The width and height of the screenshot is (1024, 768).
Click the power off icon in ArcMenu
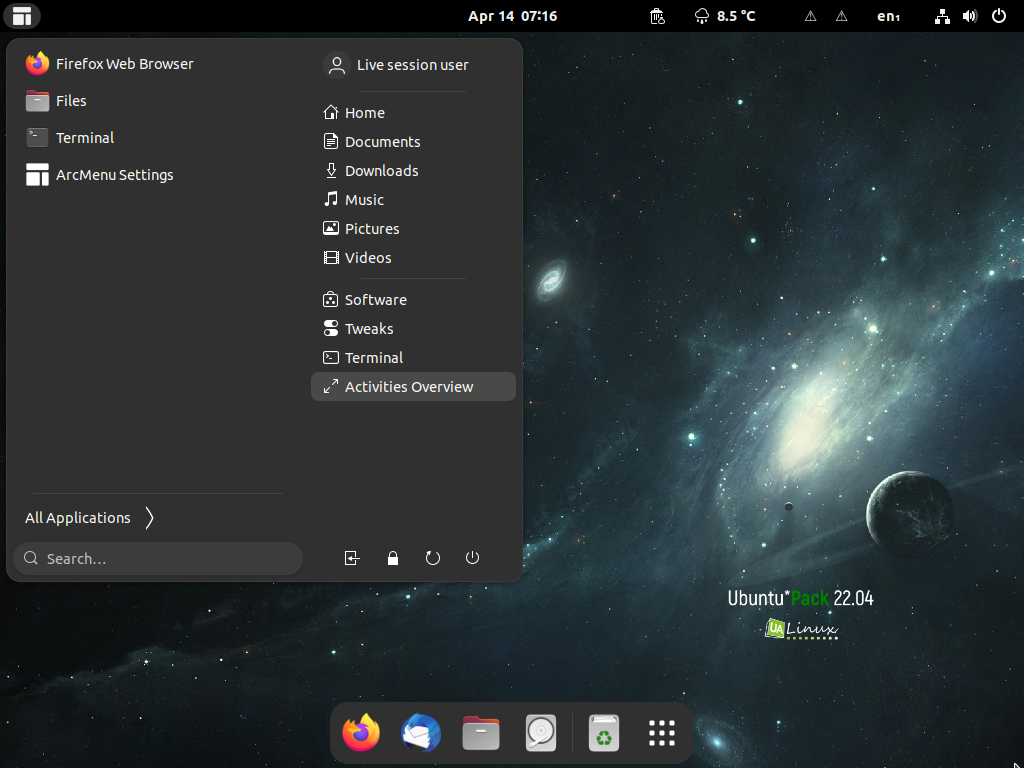pos(472,558)
